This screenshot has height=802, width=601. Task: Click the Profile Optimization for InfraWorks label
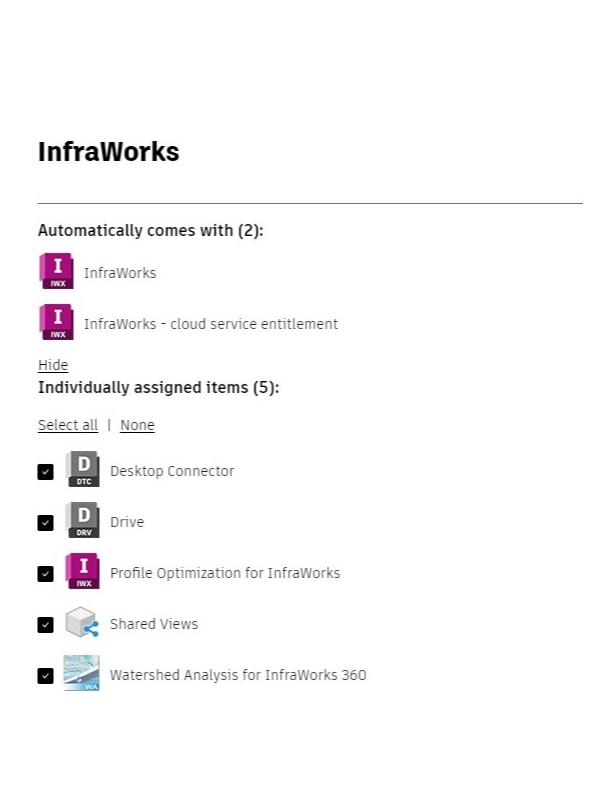[225, 573]
